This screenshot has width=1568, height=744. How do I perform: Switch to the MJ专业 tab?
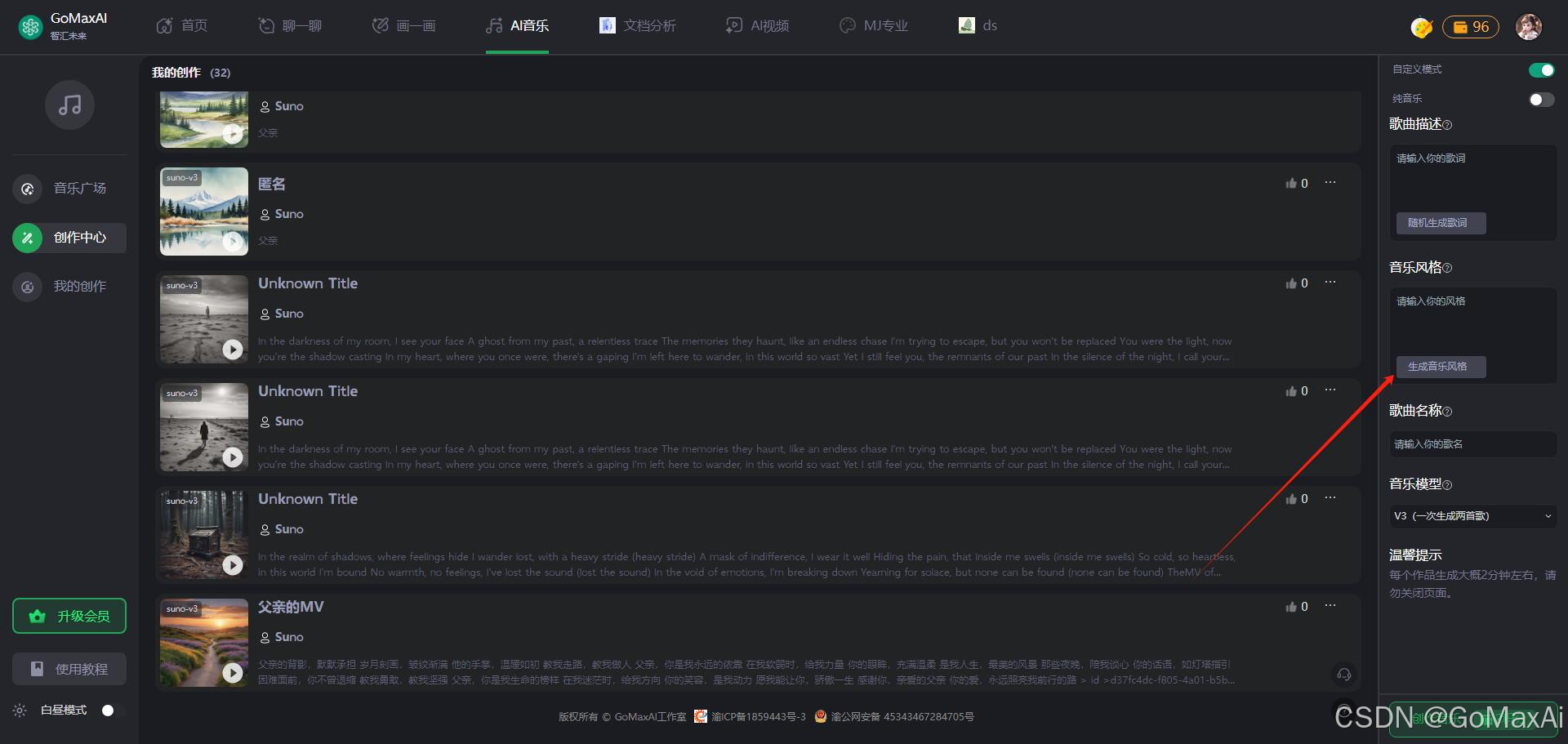tap(874, 26)
